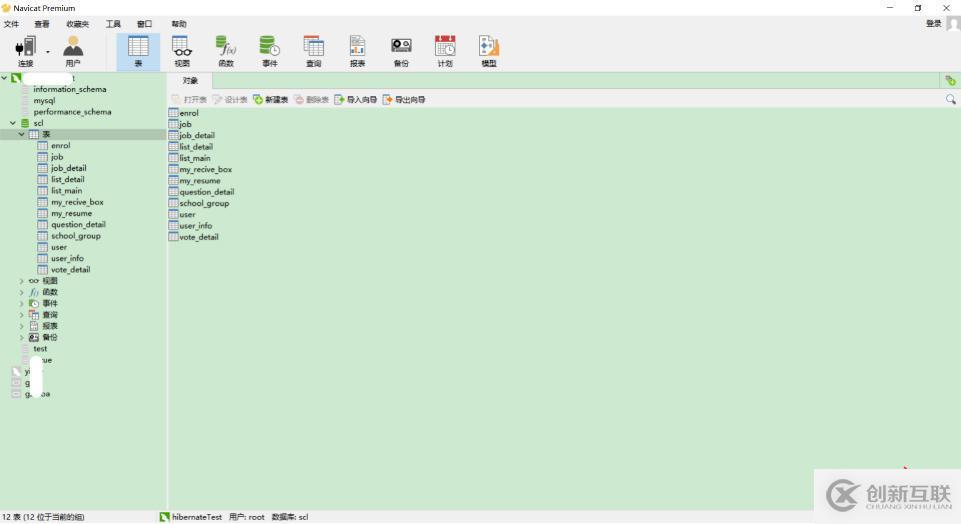Click the green tag icon beside the tab bar

950,80
